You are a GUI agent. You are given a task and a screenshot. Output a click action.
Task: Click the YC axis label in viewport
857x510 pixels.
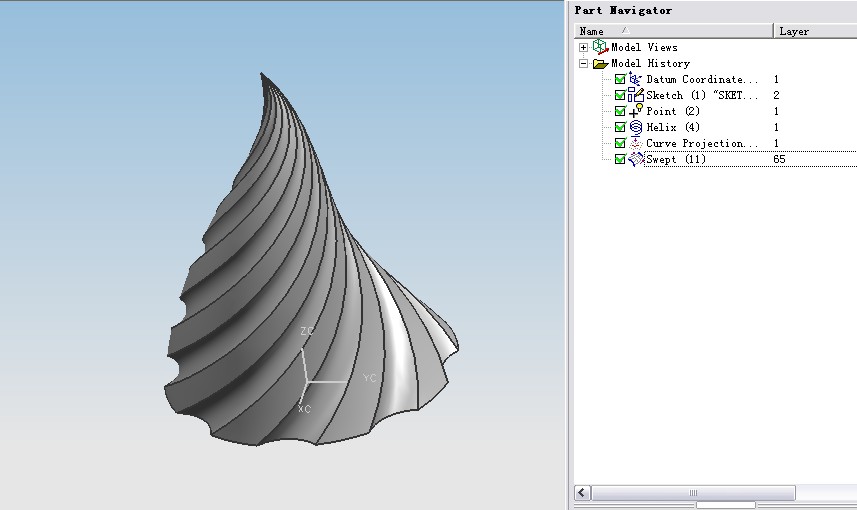369,378
